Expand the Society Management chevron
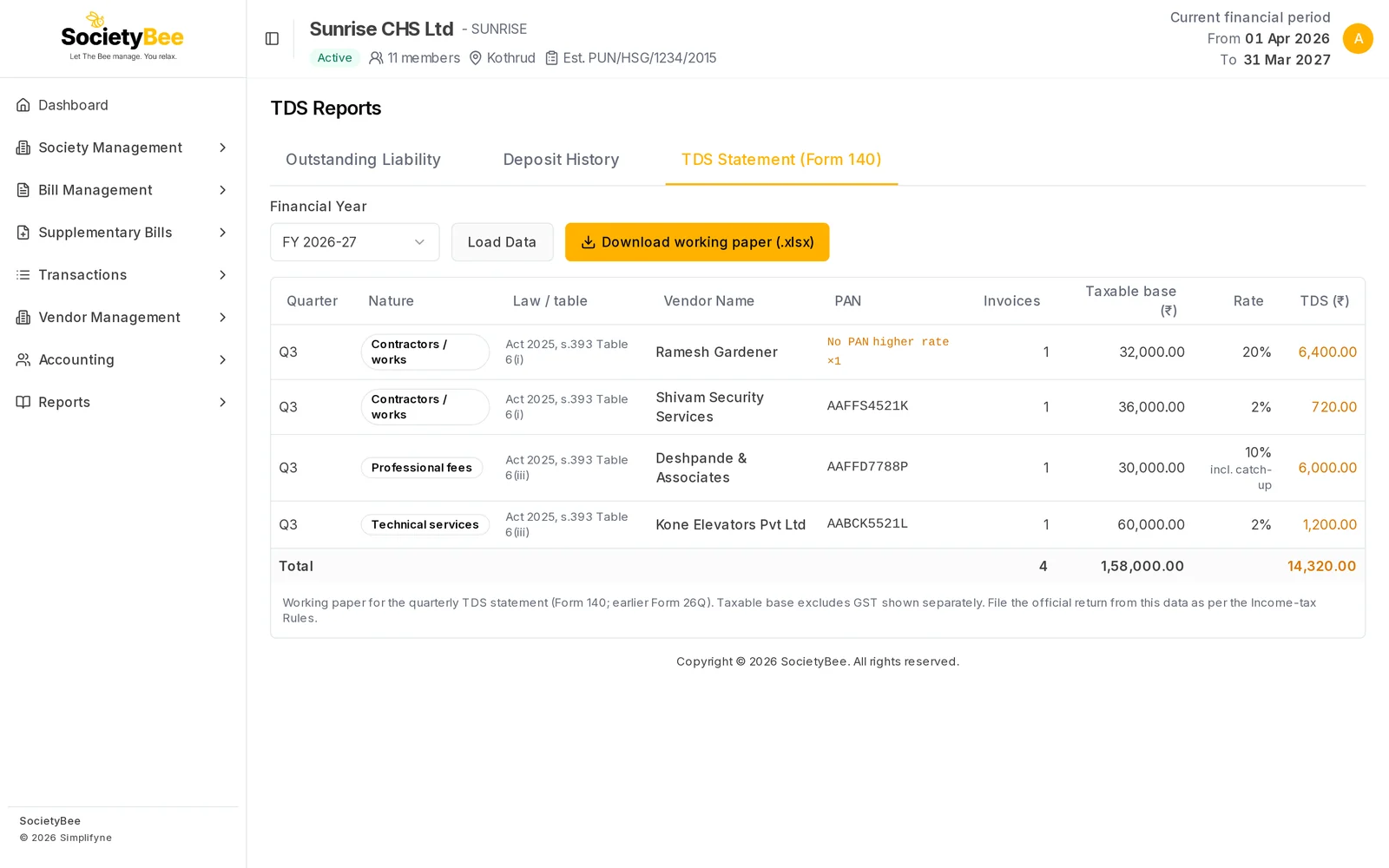This screenshot has width=1389, height=868. point(223,148)
